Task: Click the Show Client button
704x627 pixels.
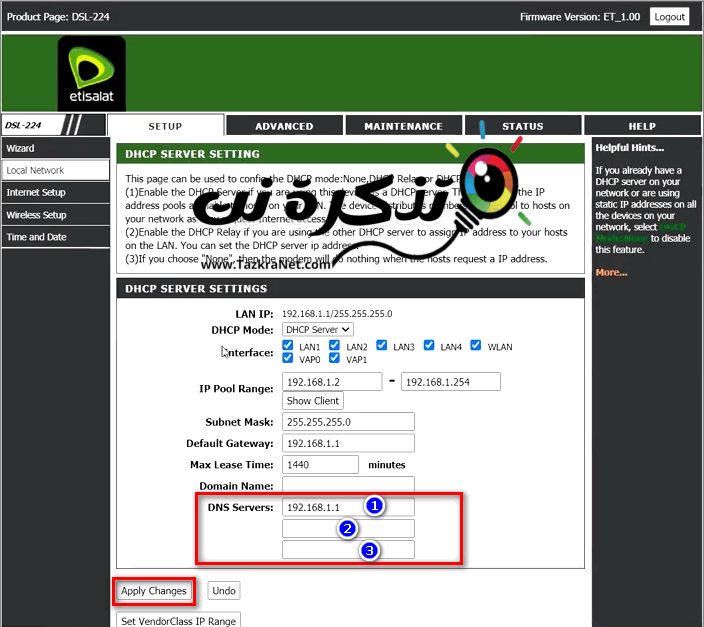Action: [x=312, y=401]
